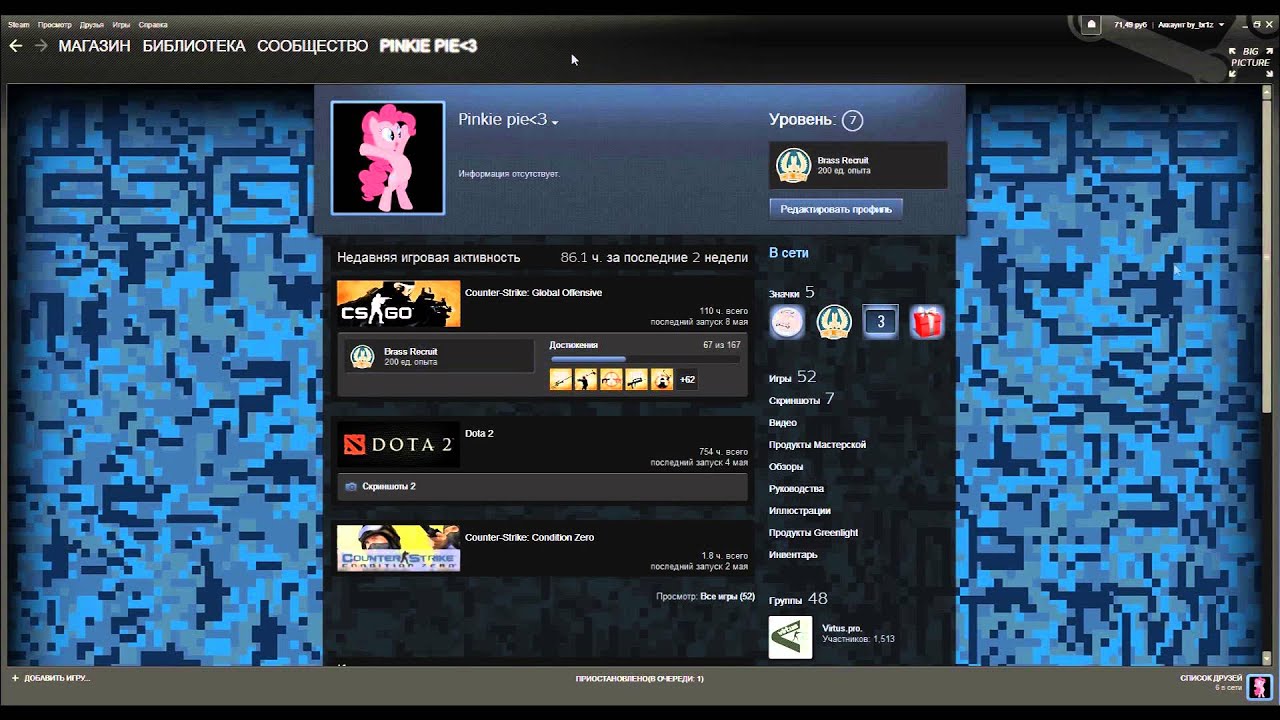Click the Pinkie Pie profile avatar
1280x720 pixels.
point(388,158)
